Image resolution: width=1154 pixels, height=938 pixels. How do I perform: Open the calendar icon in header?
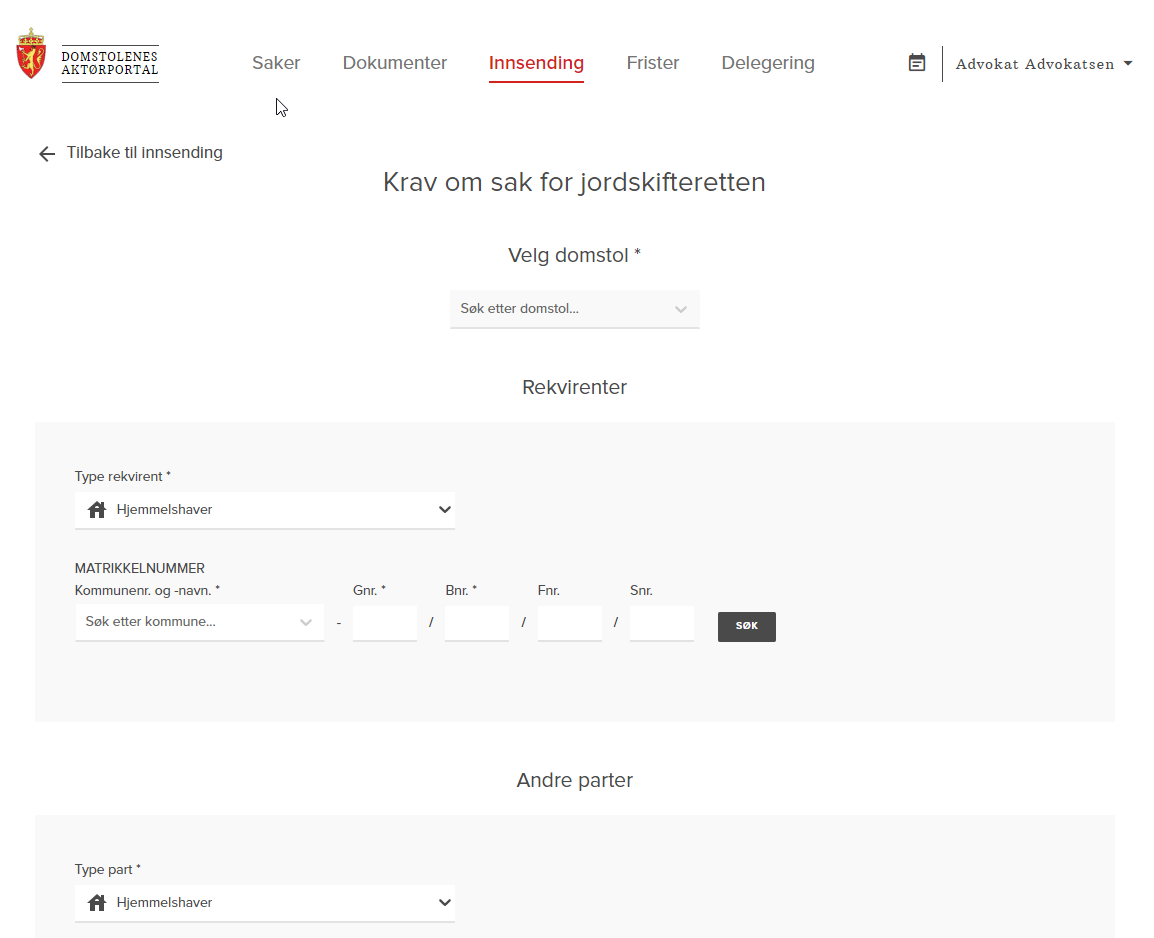pos(916,63)
